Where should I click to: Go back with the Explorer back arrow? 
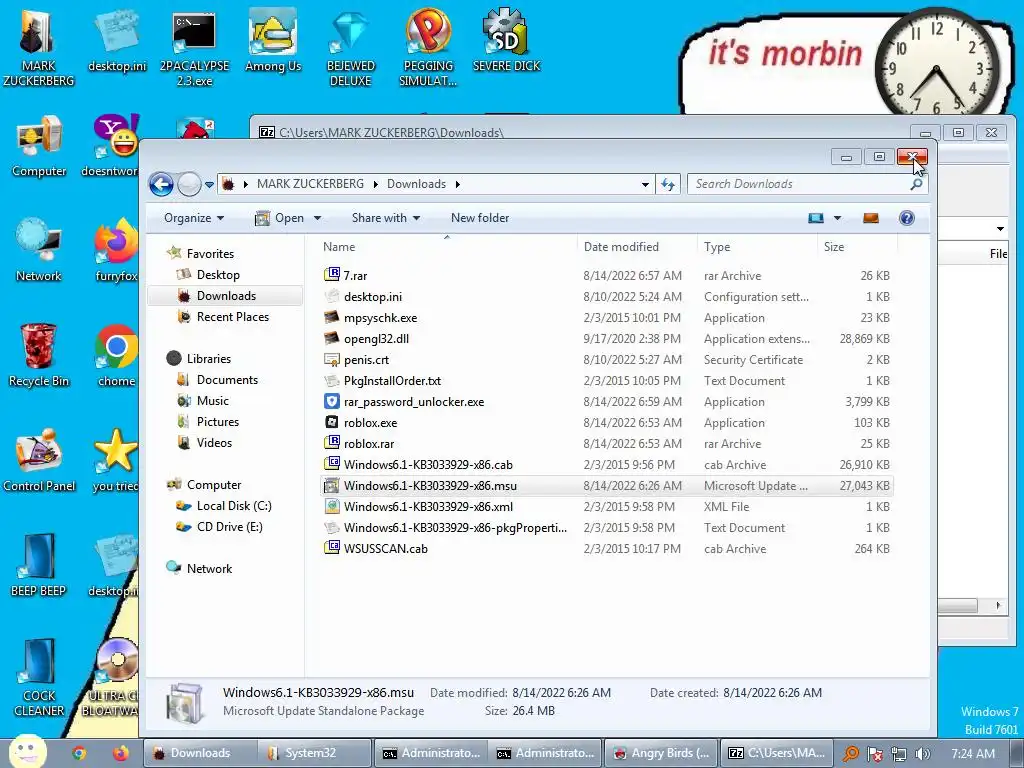point(161,184)
